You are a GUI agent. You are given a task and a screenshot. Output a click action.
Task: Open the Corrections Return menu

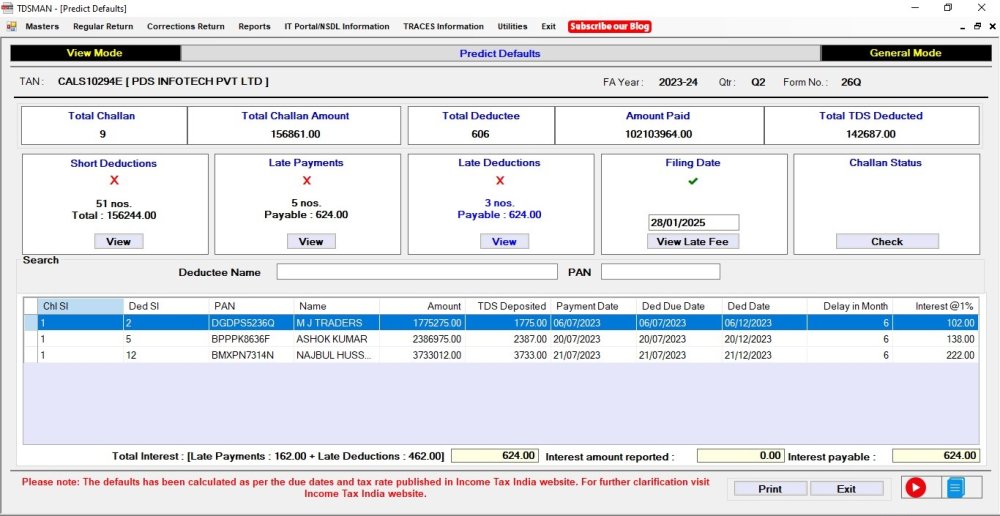[x=185, y=26]
